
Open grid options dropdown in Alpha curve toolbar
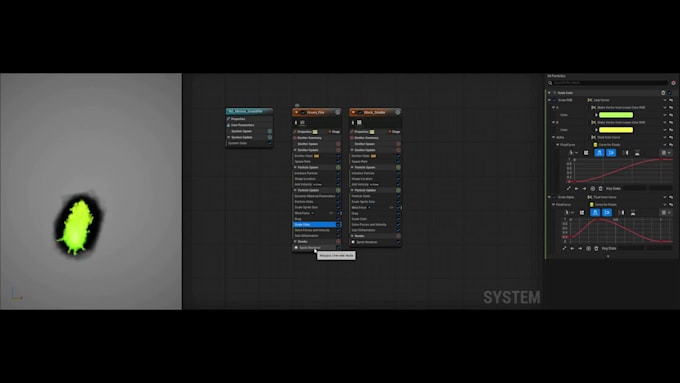pyautogui.click(x=666, y=153)
